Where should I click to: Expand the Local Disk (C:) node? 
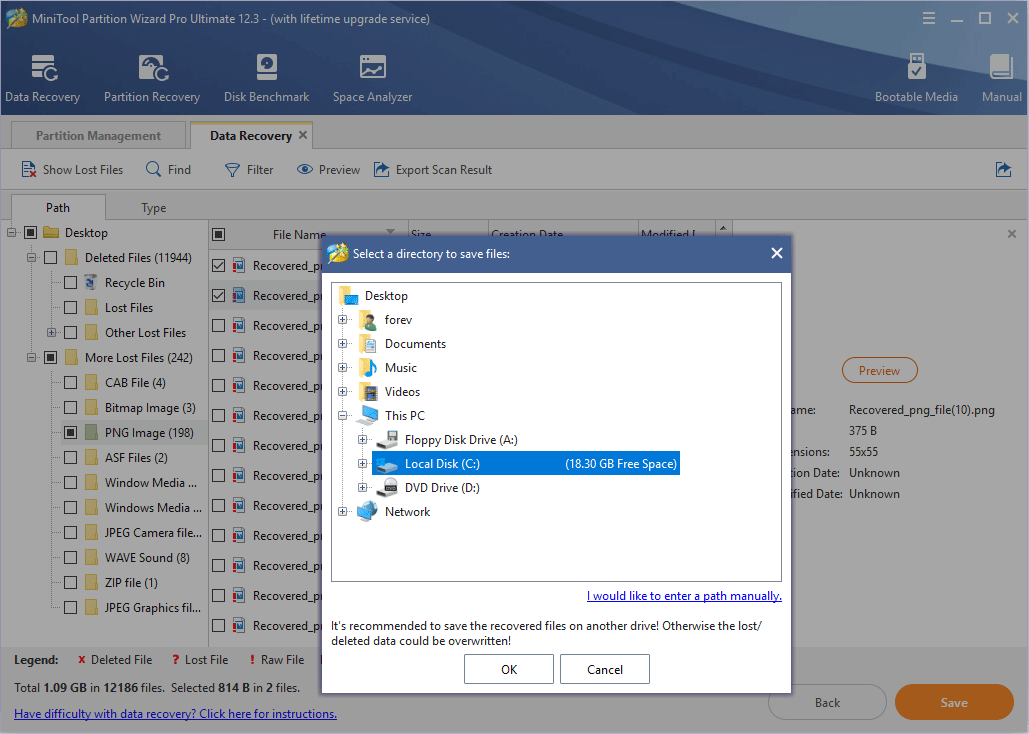point(362,464)
